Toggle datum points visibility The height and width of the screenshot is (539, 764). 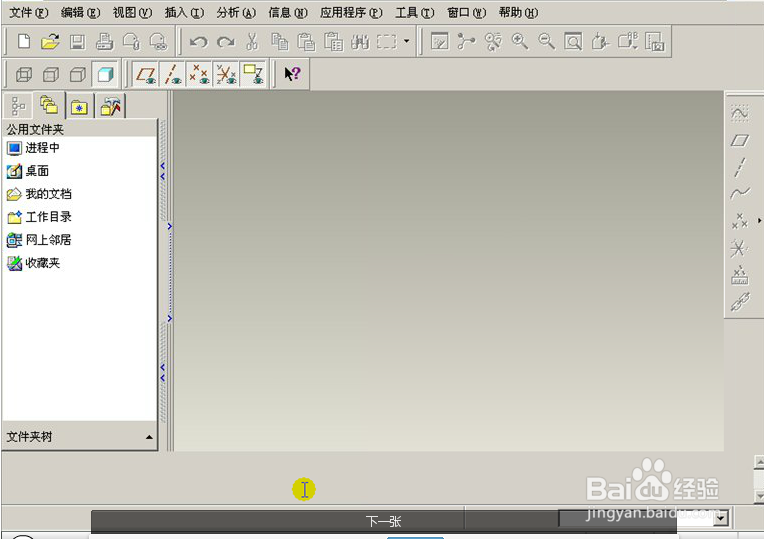pyautogui.click(x=199, y=75)
